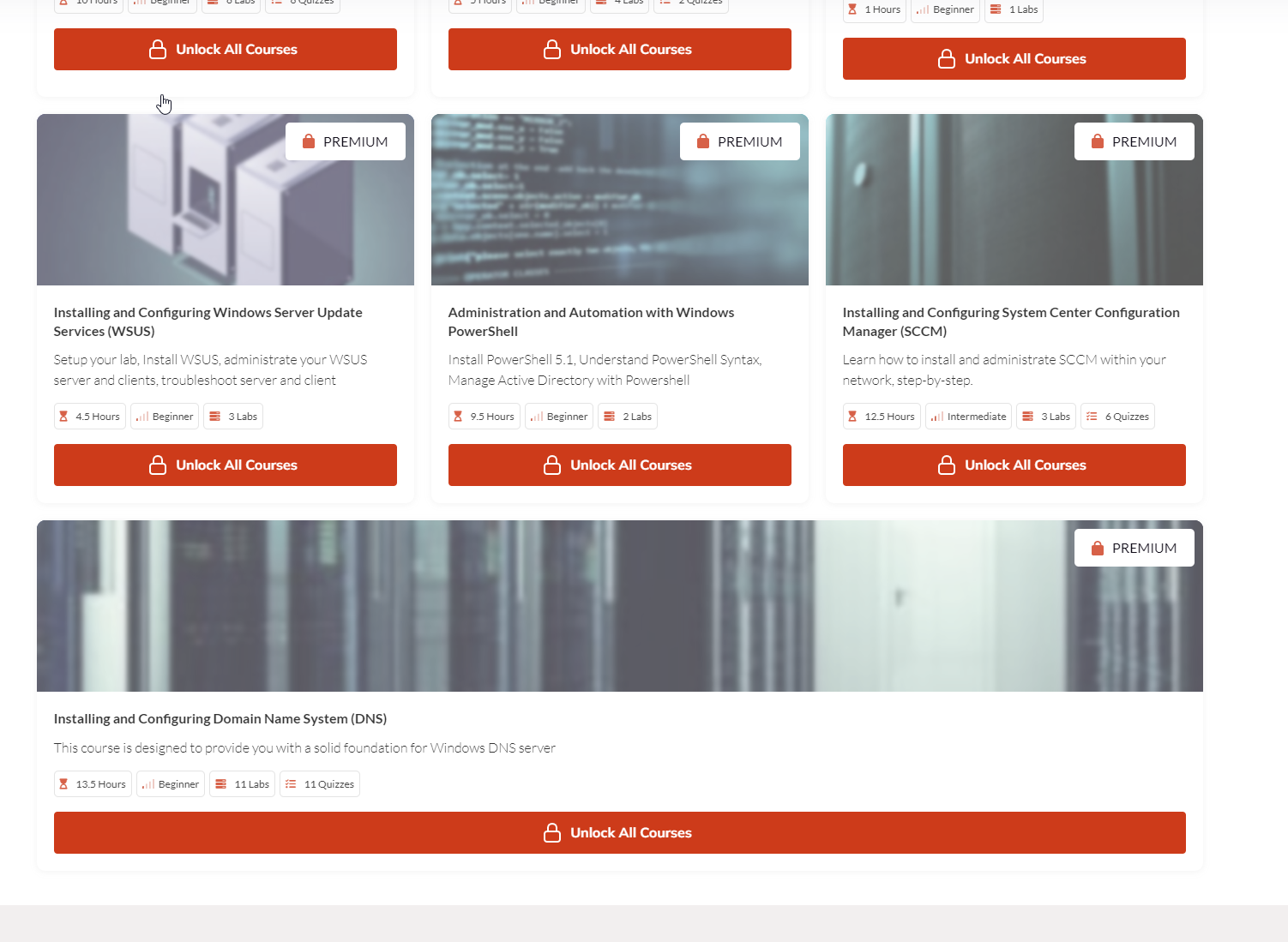The width and height of the screenshot is (1288, 942).
Task: Open Installing and Configuring Domain Name System title
Action: click(220, 718)
